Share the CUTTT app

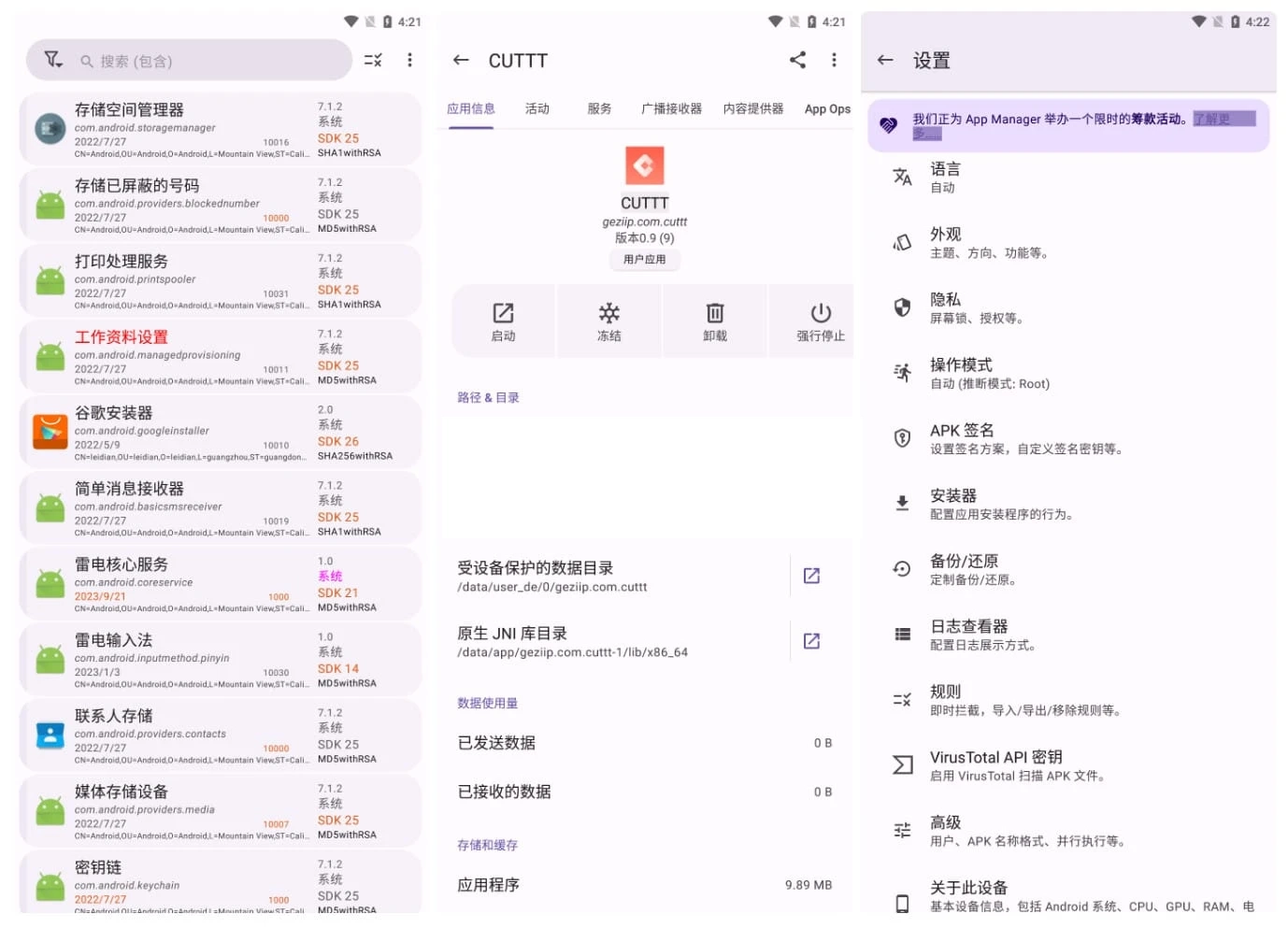(x=797, y=61)
